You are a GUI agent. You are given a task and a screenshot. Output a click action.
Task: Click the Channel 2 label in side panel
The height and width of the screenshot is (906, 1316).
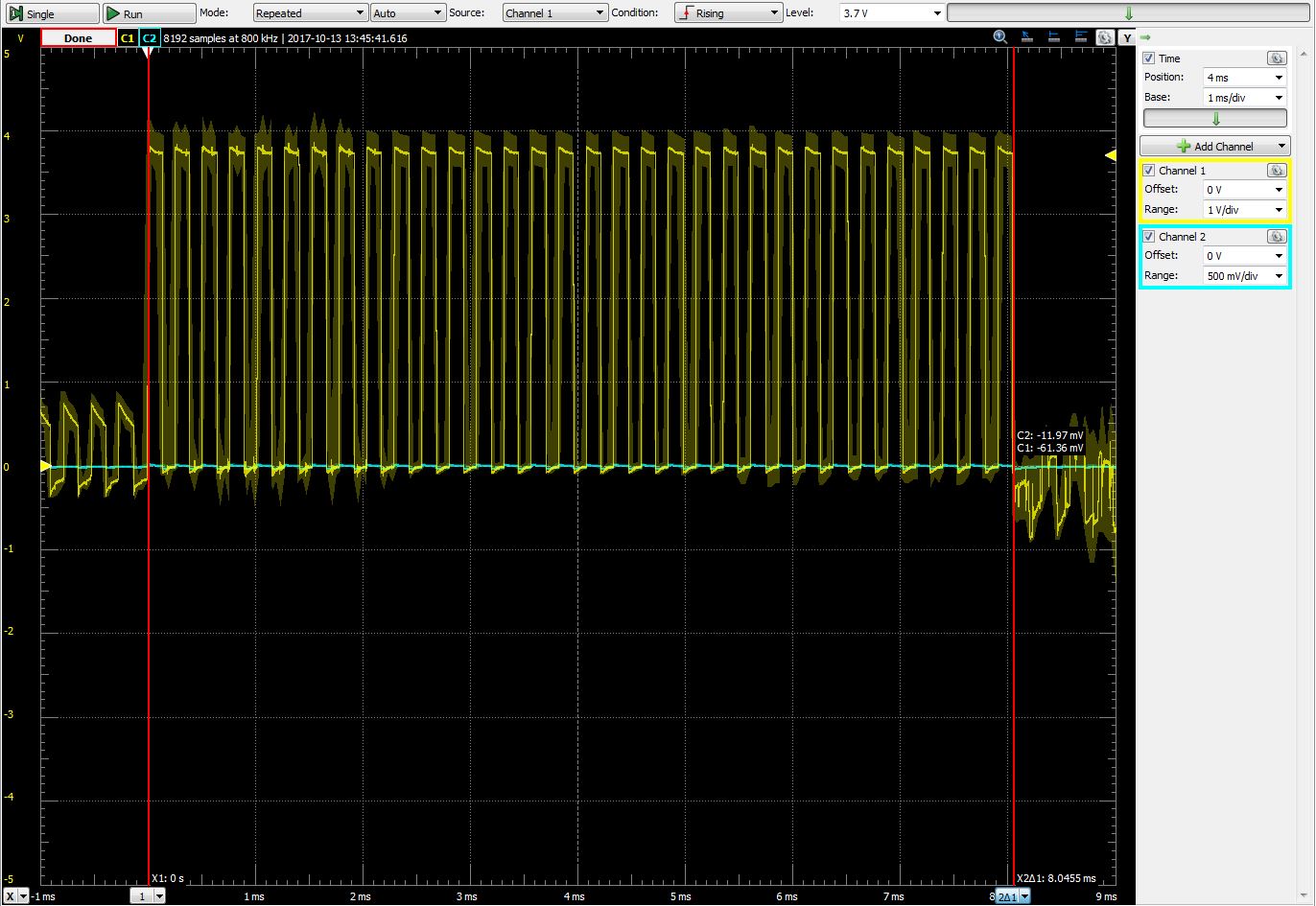point(1182,237)
